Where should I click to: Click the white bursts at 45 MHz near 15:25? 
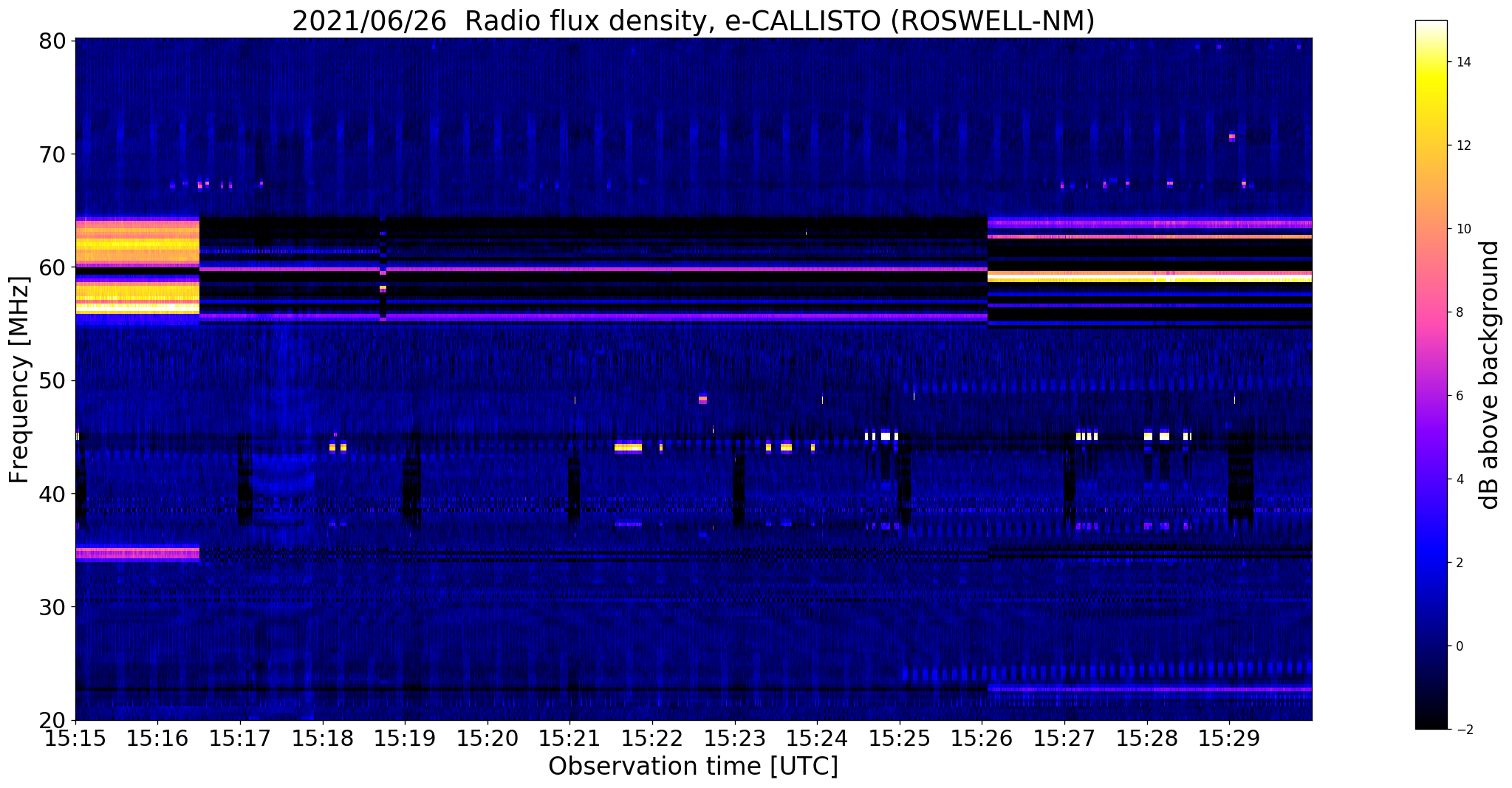882,436
